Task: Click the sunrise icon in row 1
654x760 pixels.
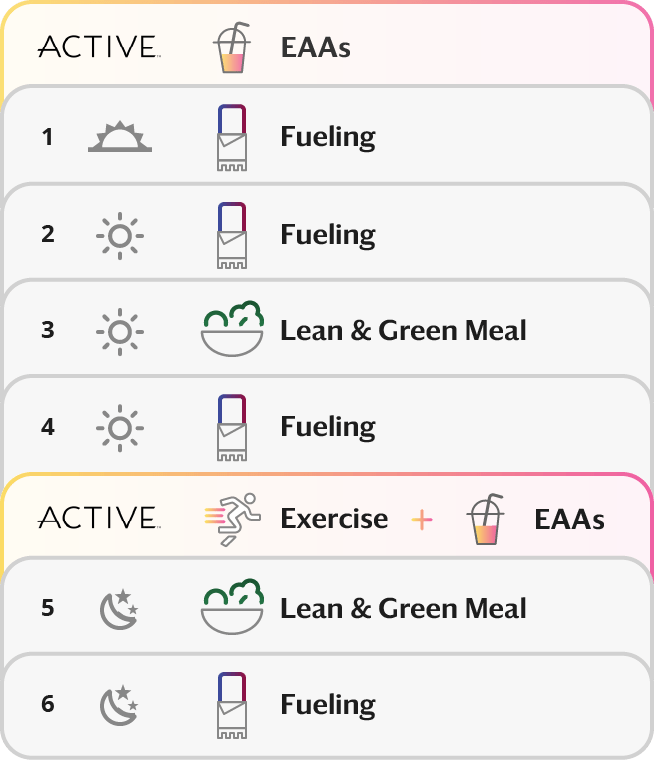Action: point(119,137)
